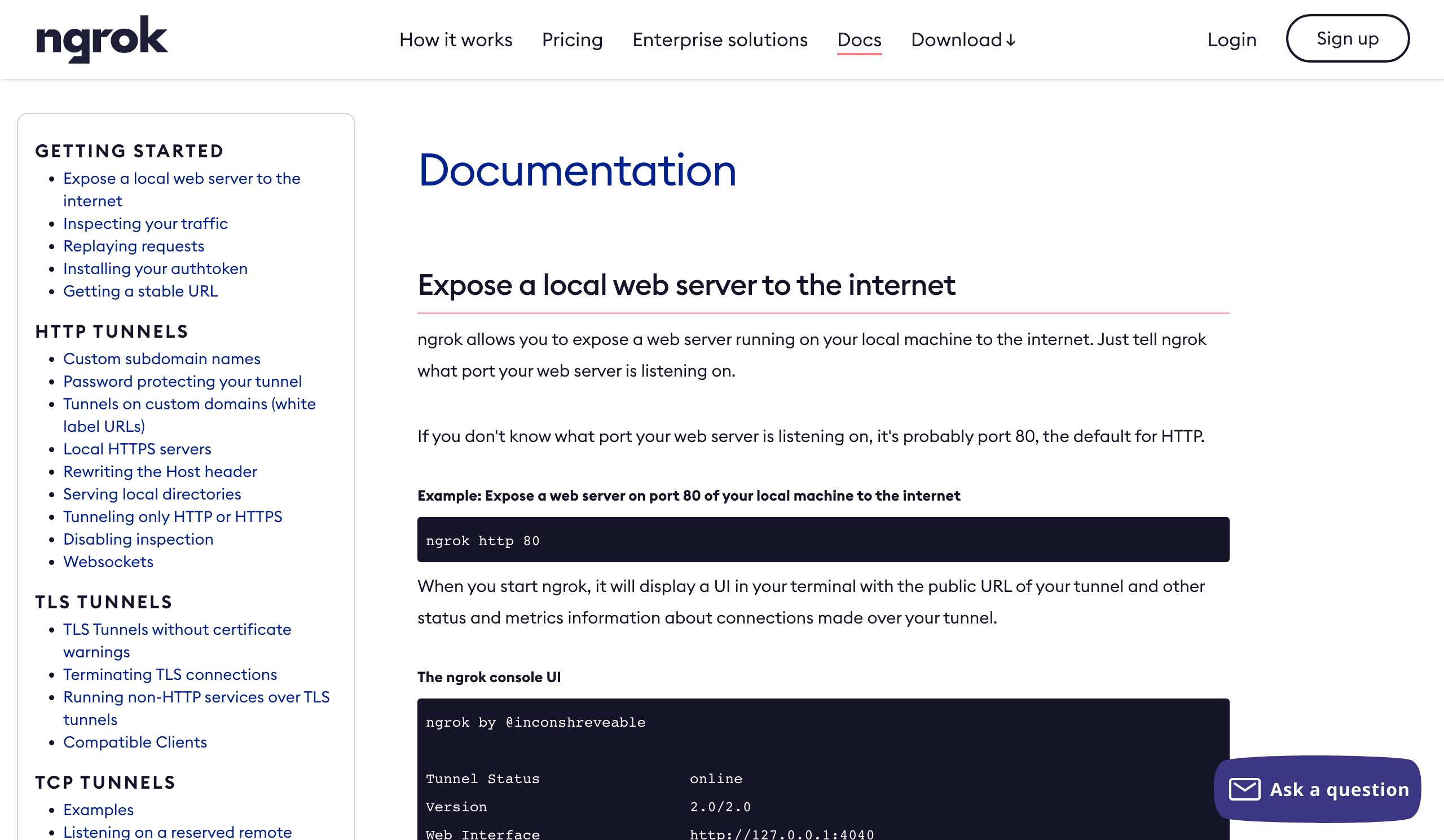The image size is (1444, 840).
Task: Click the 'Expose a local web server' heading
Action: [686, 285]
